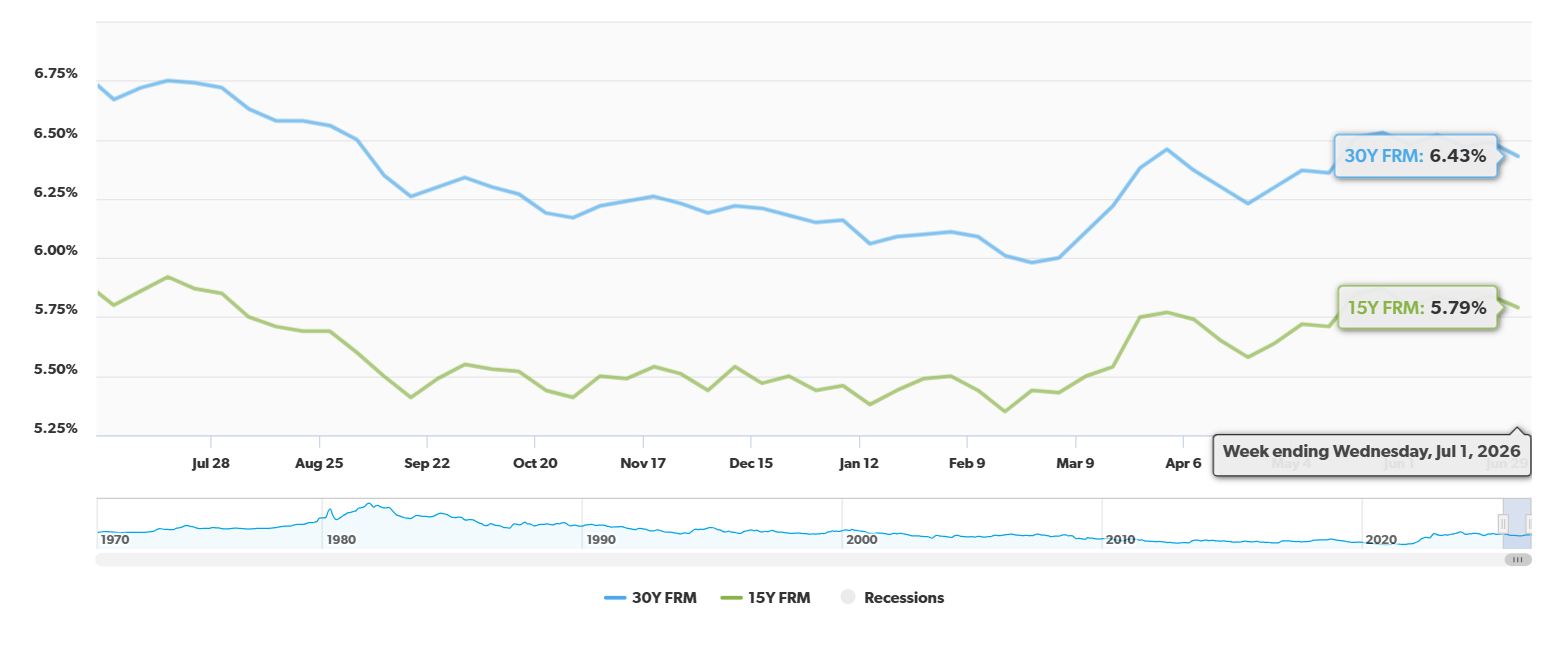Click the blue selected range in the navigator
Image resolution: width=1566 pixels, height=646 pixels.
click(x=1516, y=524)
